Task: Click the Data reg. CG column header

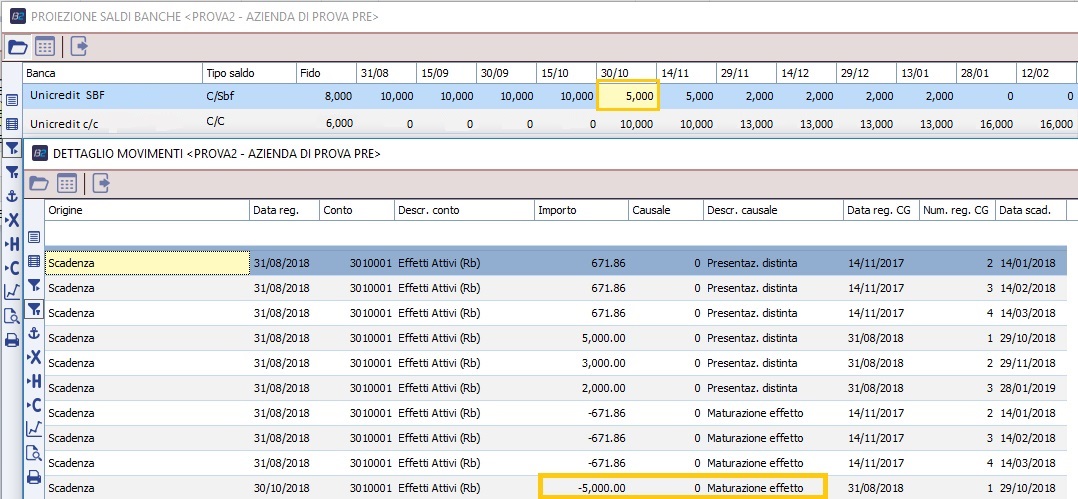Action: (x=881, y=210)
